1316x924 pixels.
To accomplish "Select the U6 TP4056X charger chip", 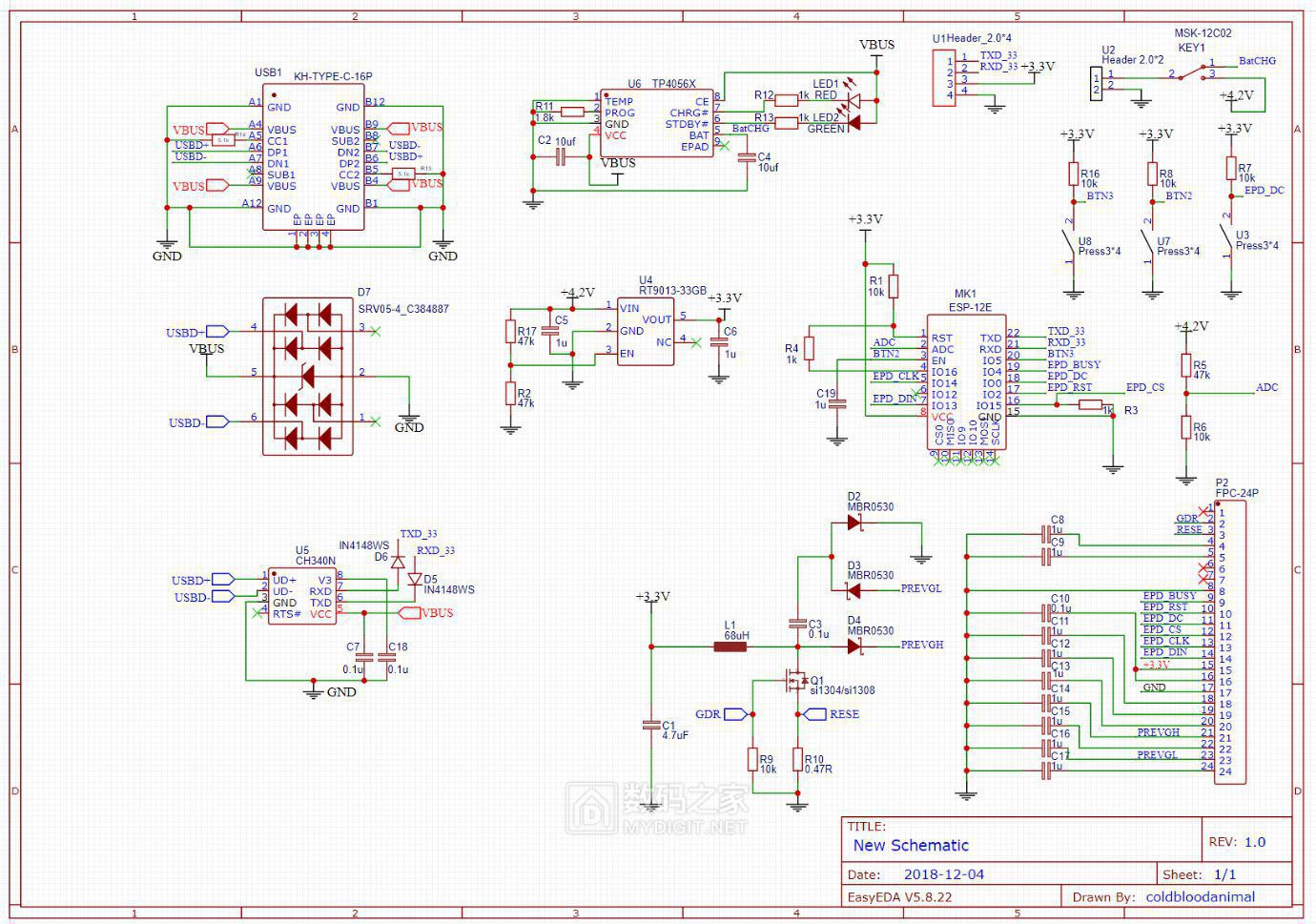I will (x=656, y=124).
